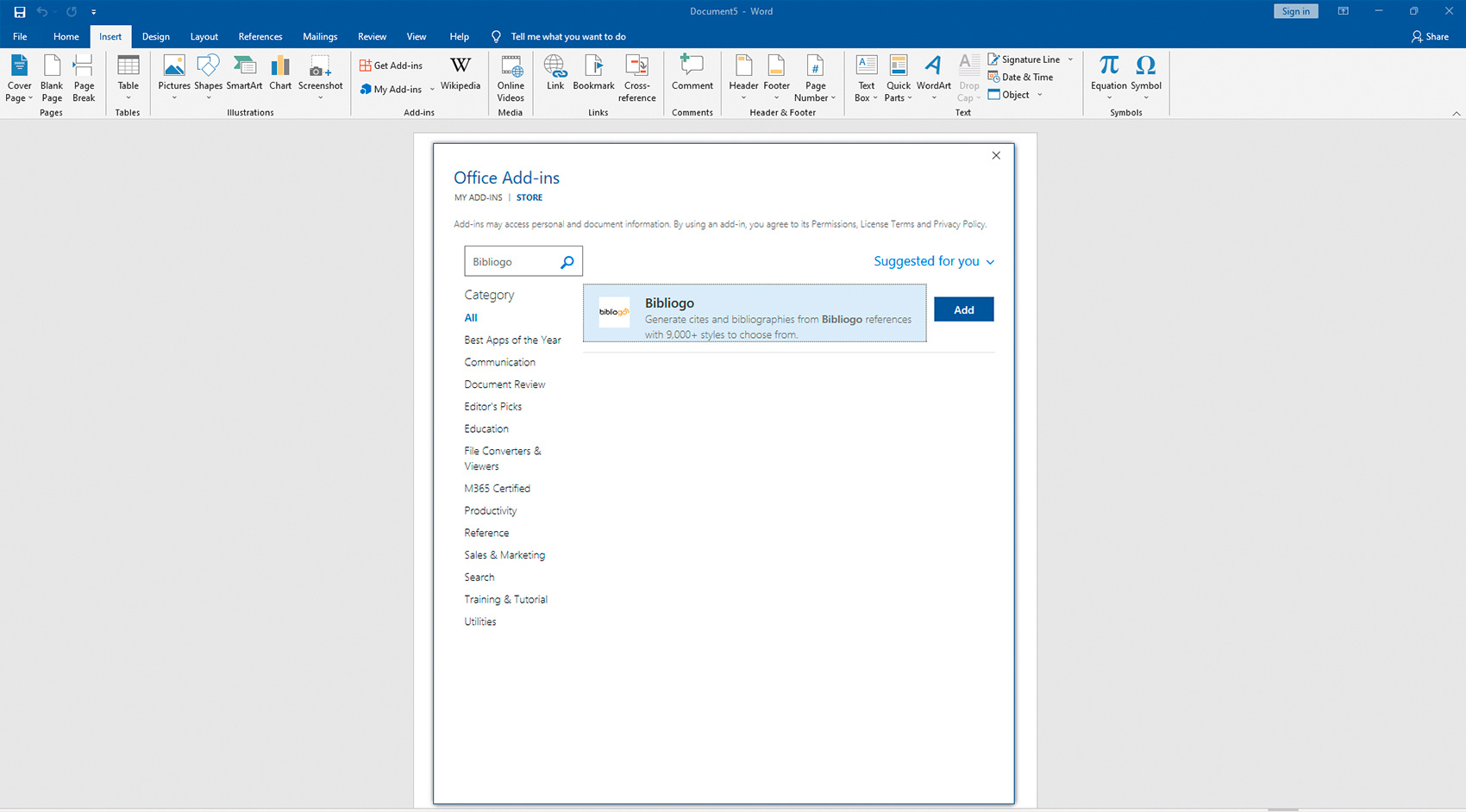Click Tell me what you want to do
Screen dimensions: 1466x812
(x=568, y=36)
